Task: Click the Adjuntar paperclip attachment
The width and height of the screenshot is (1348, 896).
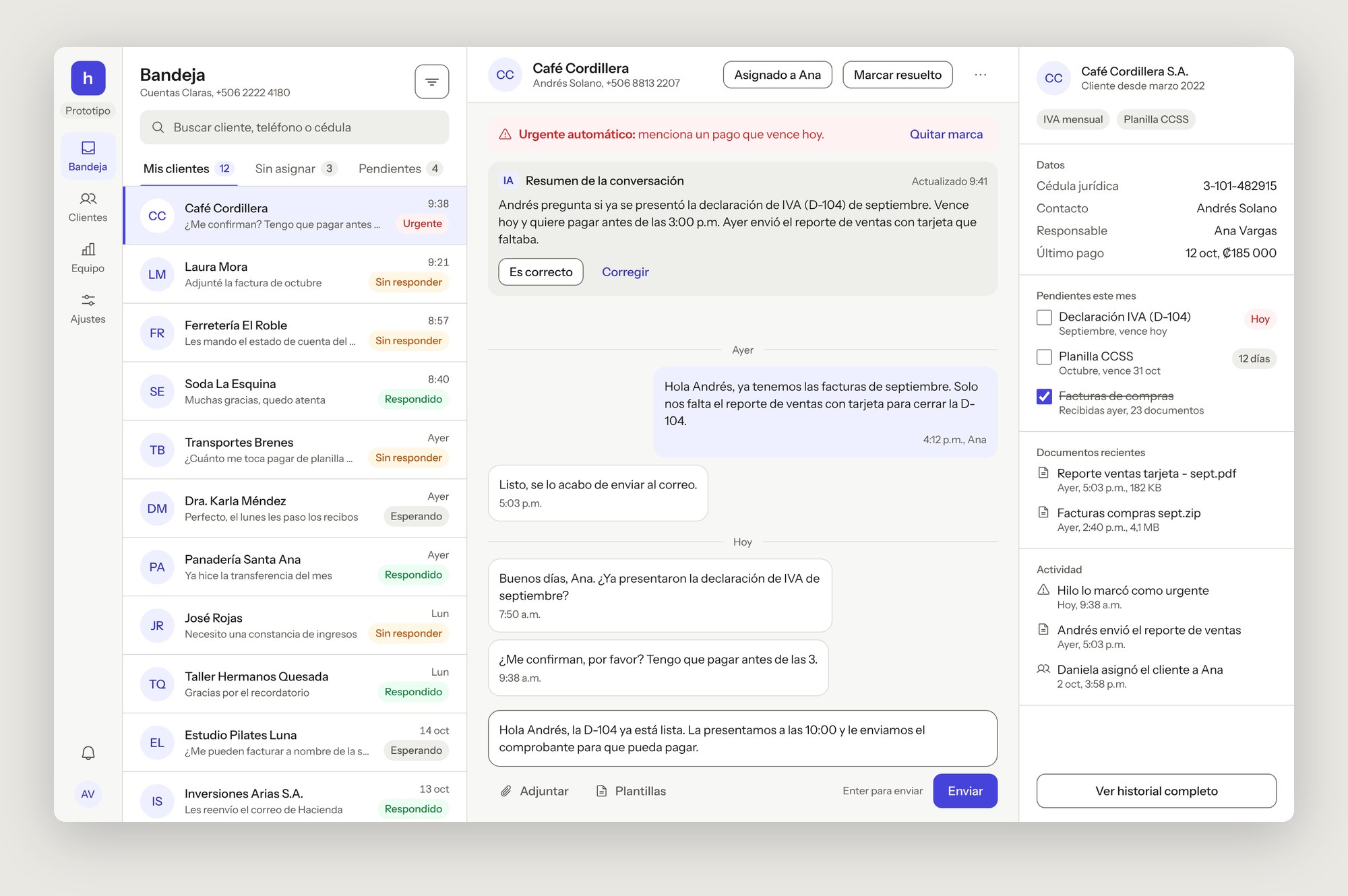Action: click(x=534, y=791)
